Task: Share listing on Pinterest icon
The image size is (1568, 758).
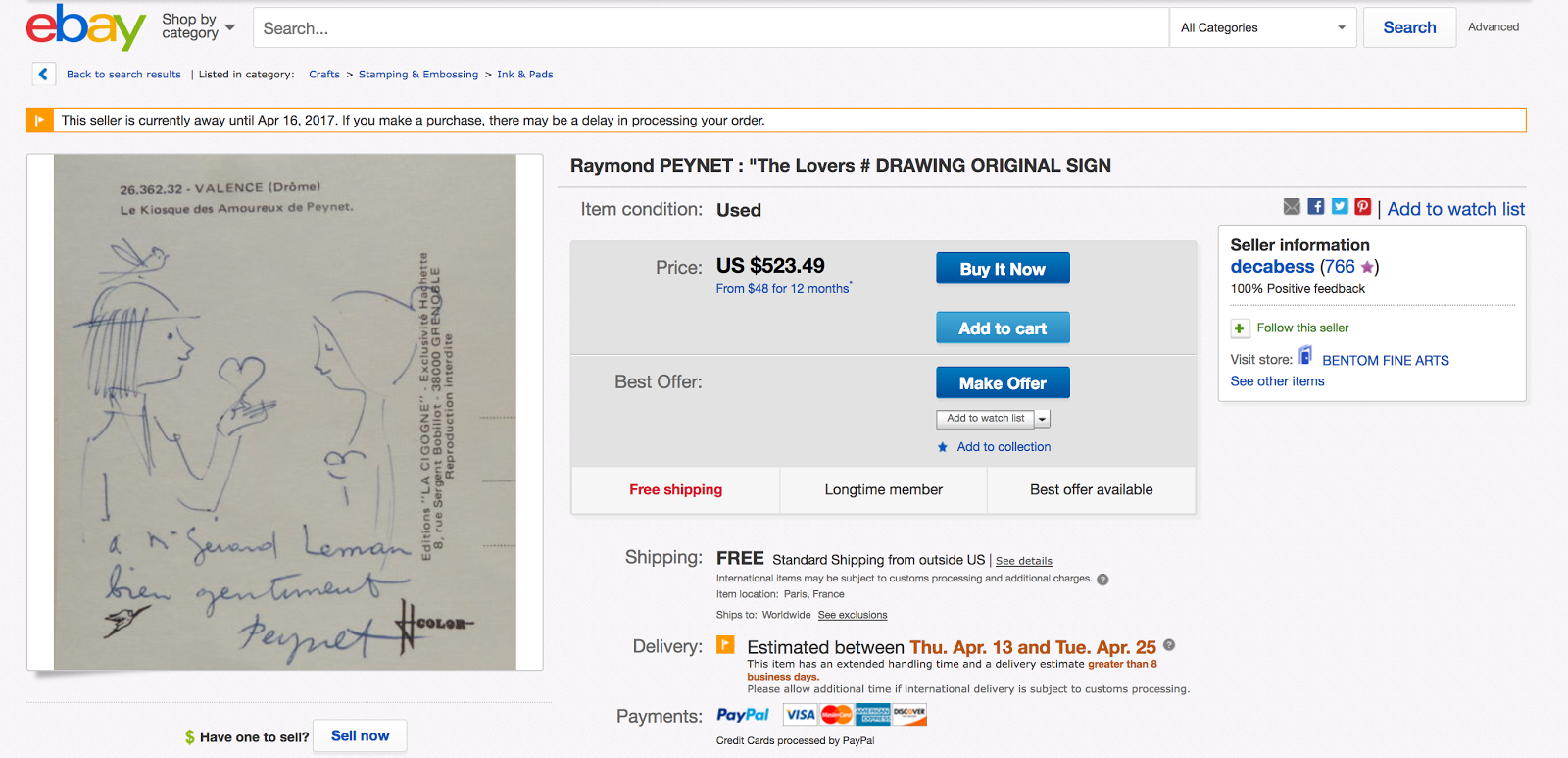Action: (1363, 207)
